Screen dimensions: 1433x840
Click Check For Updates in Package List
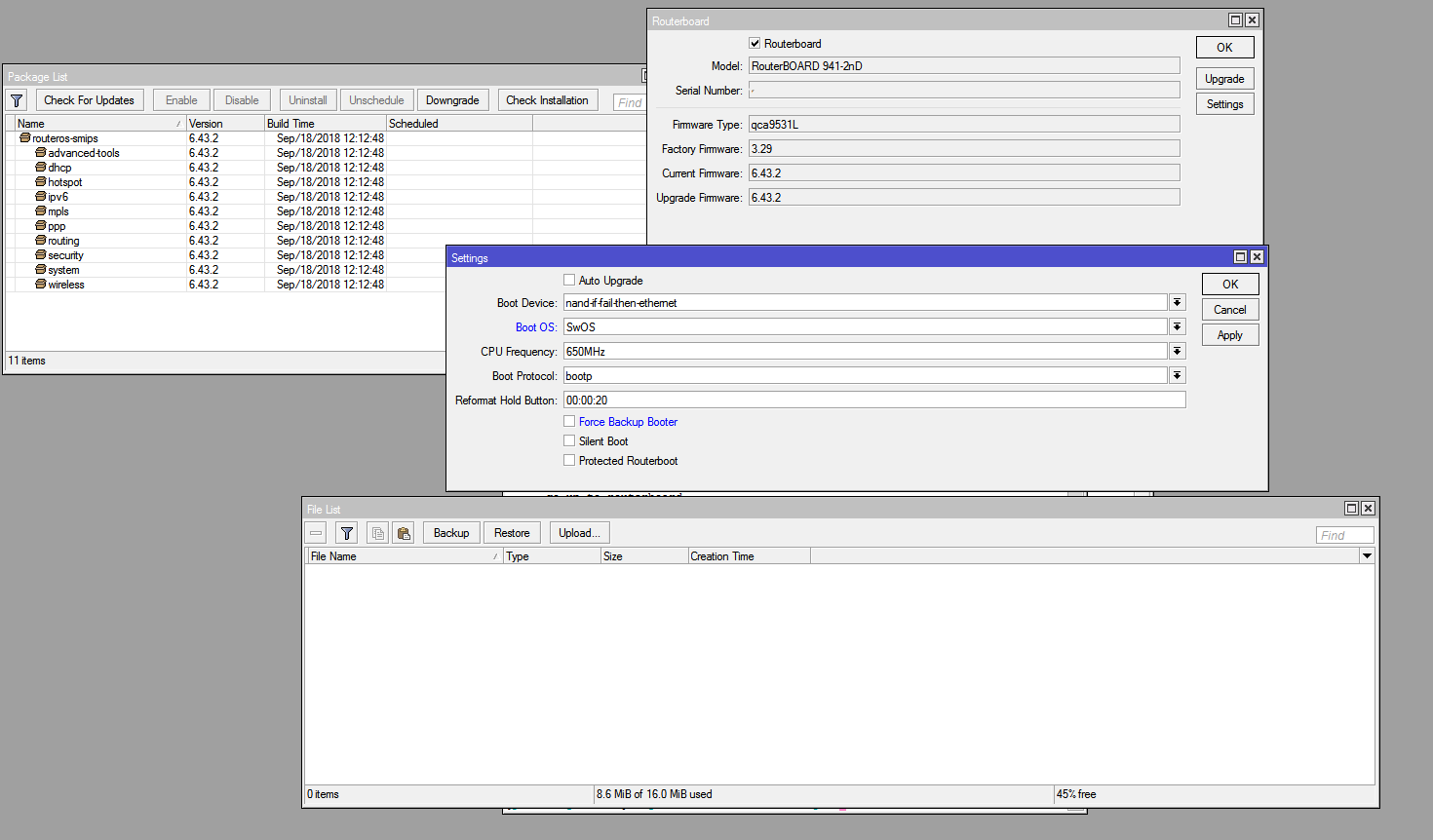tap(90, 100)
